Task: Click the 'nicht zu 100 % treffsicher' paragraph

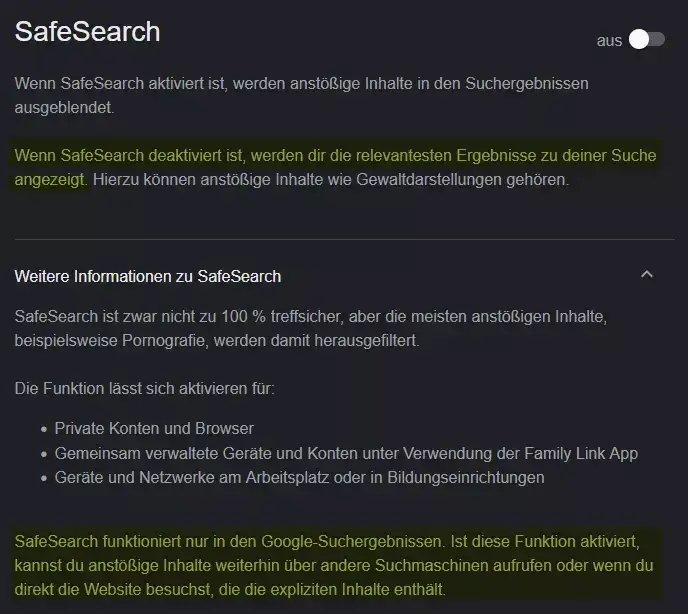Action: [311, 328]
